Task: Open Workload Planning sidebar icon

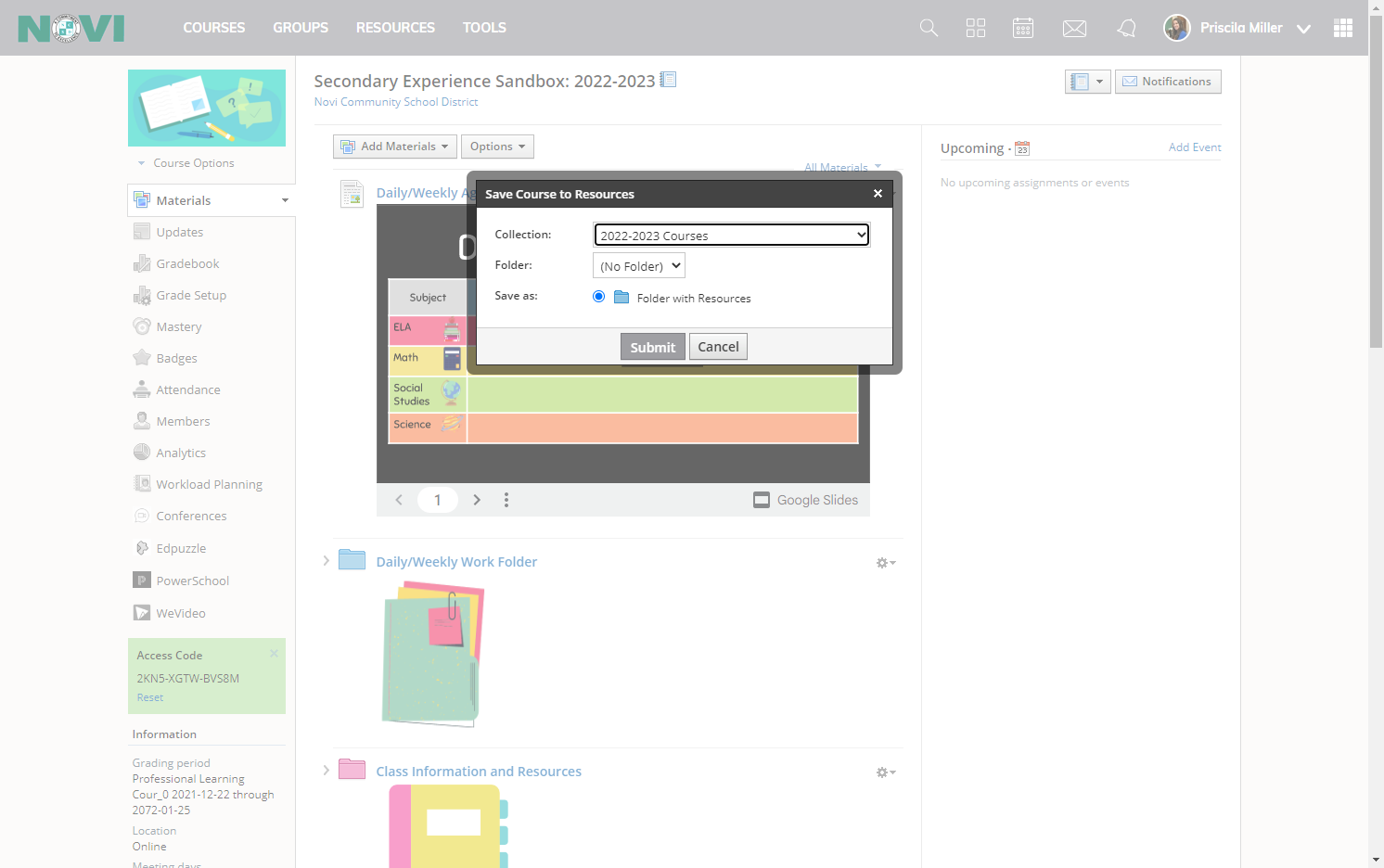Action: coord(142,484)
